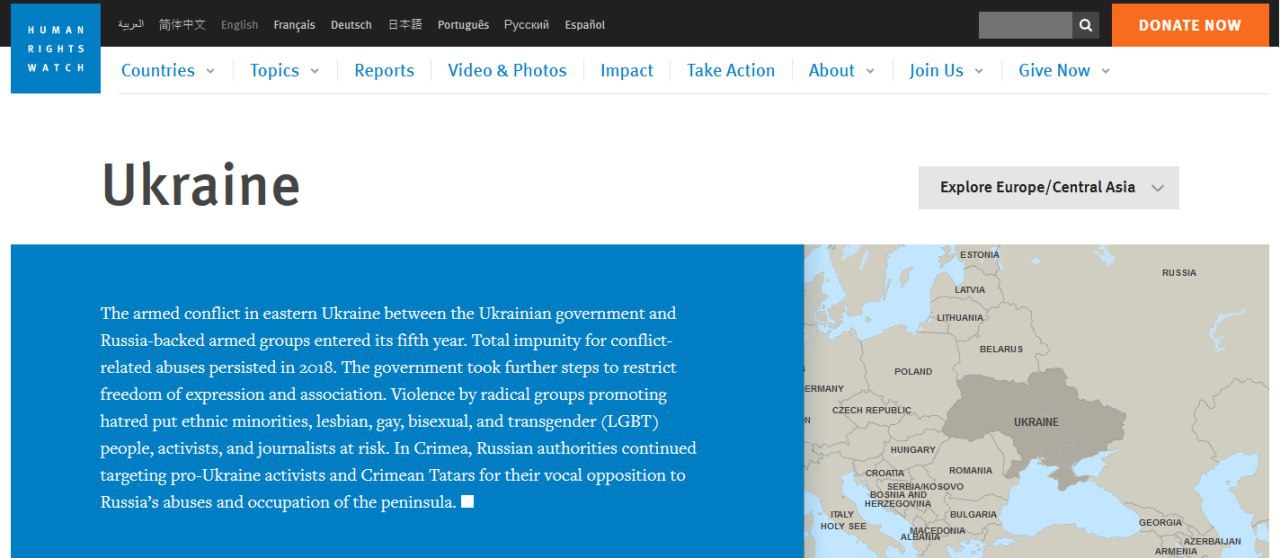Viewport: 1280px width, 558px height.
Task: Click inside the search input field
Action: click(x=1025, y=25)
